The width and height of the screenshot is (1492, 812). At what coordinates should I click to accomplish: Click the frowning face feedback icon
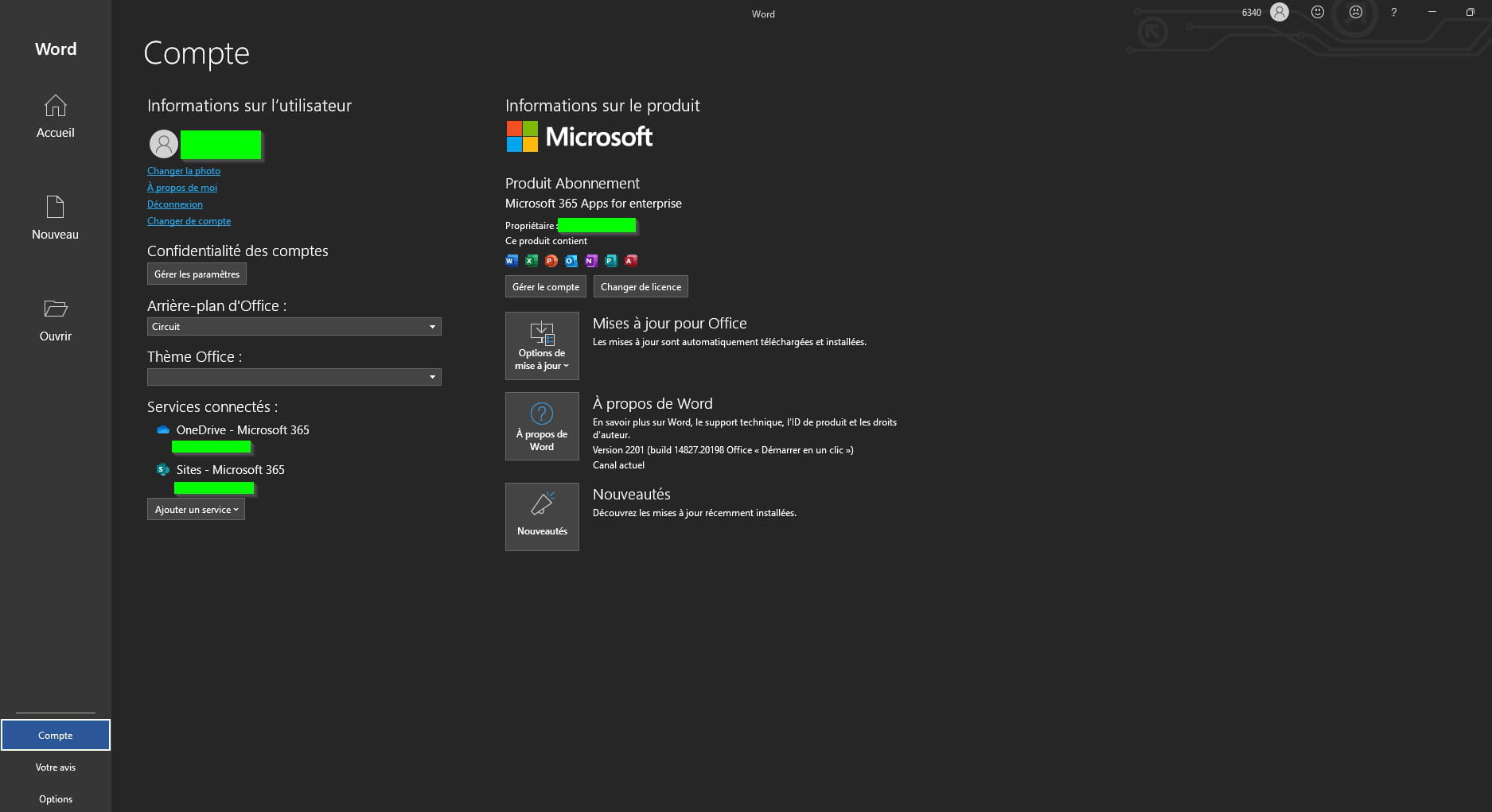[1356, 12]
